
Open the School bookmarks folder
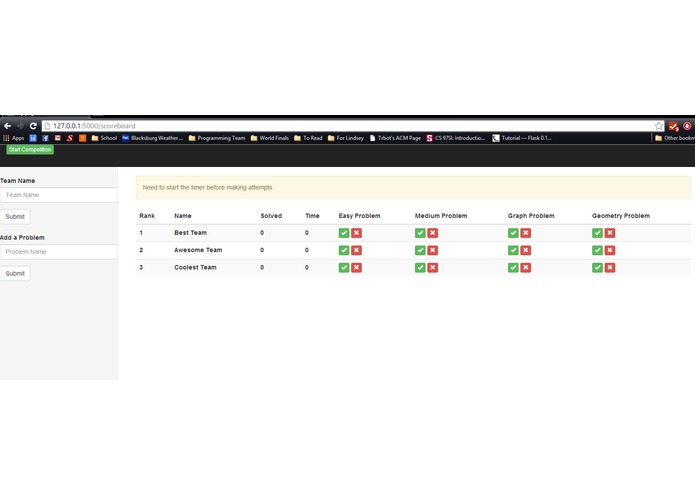[x=104, y=138]
